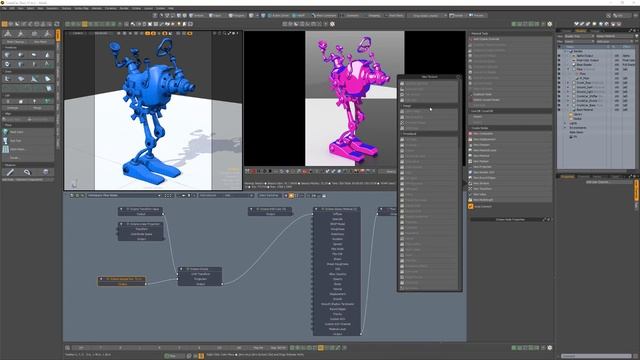Collapse the Procedural section in Add Texture popup
Viewport: 640px width, 360px height.
429,133
